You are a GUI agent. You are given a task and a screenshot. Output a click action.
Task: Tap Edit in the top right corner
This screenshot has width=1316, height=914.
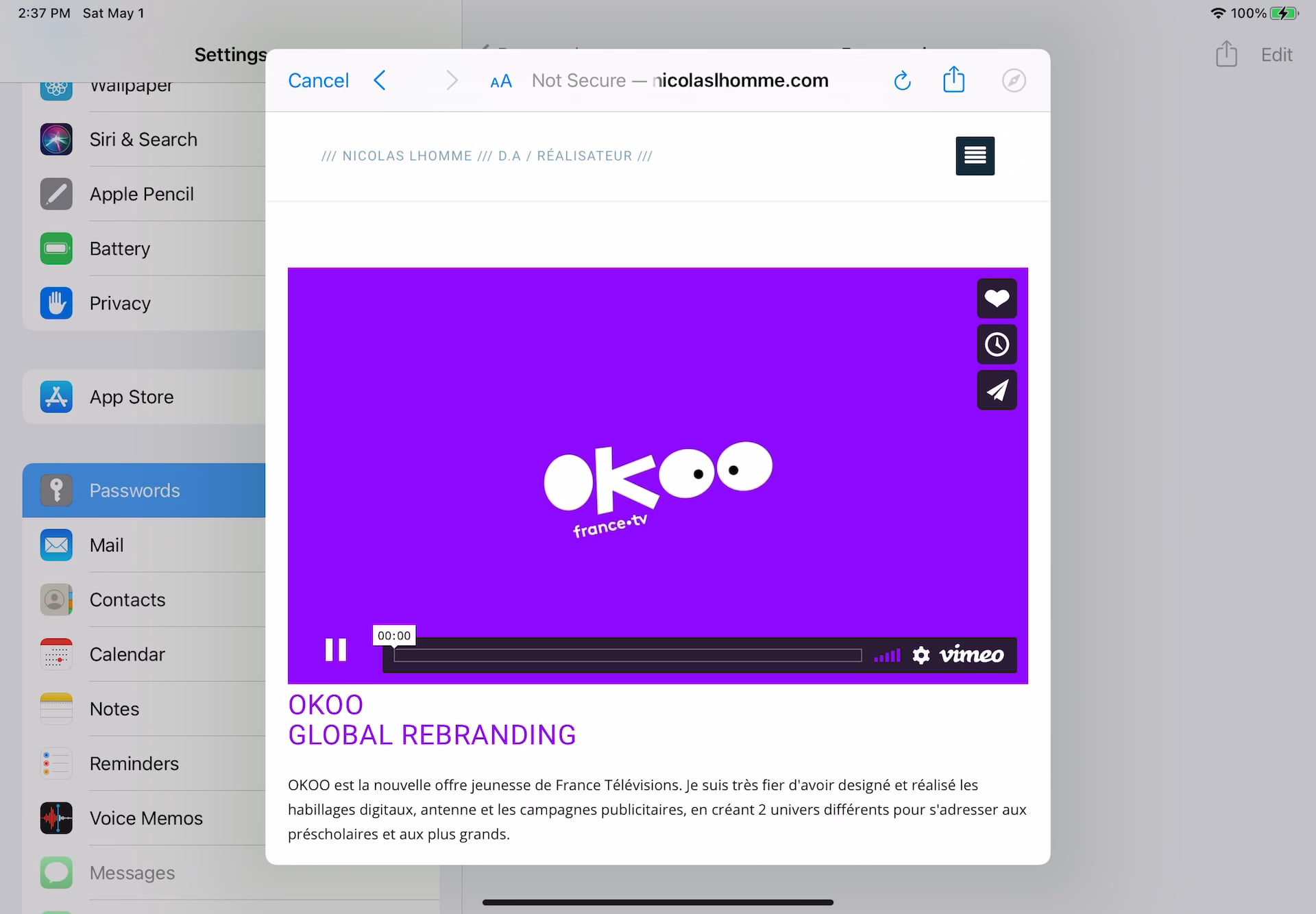click(1276, 54)
